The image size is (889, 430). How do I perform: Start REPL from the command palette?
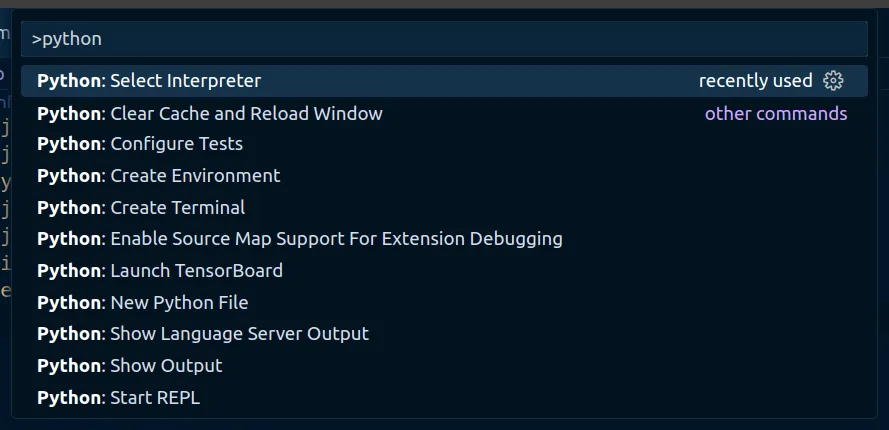[x=119, y=398]
